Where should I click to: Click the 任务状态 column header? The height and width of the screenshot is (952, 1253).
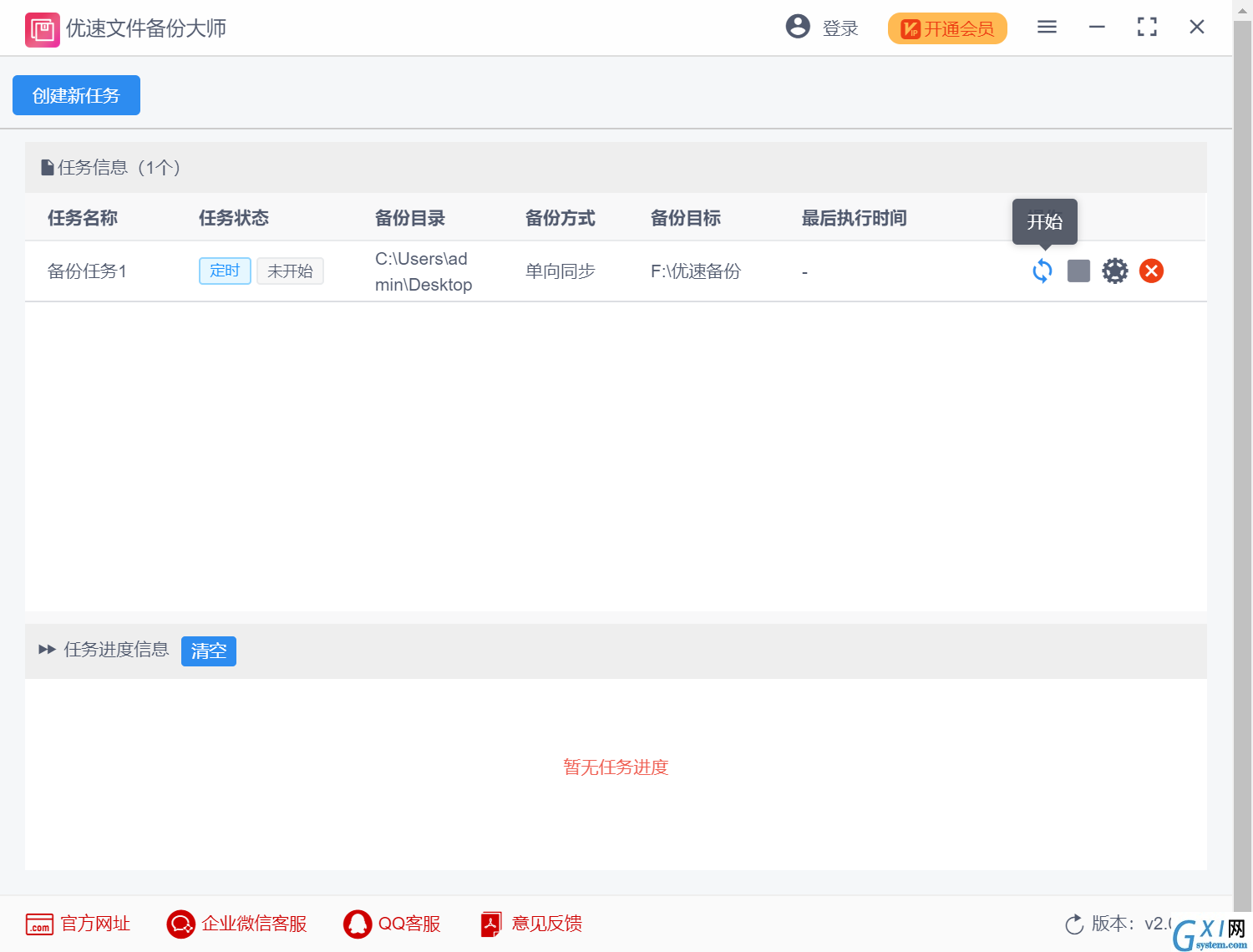coord(234,218)
